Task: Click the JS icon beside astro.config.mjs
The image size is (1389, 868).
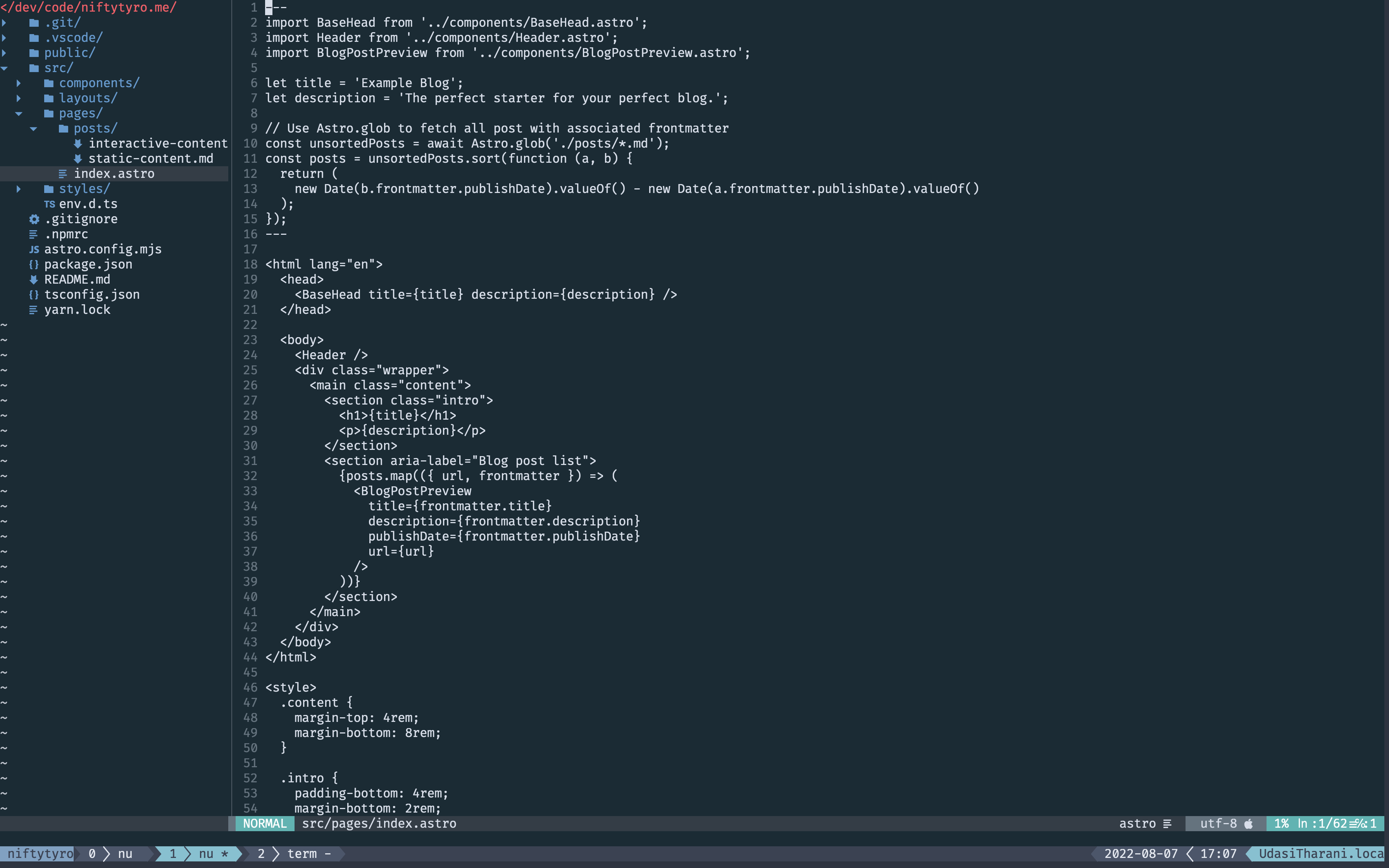Action: pos(34,249)
